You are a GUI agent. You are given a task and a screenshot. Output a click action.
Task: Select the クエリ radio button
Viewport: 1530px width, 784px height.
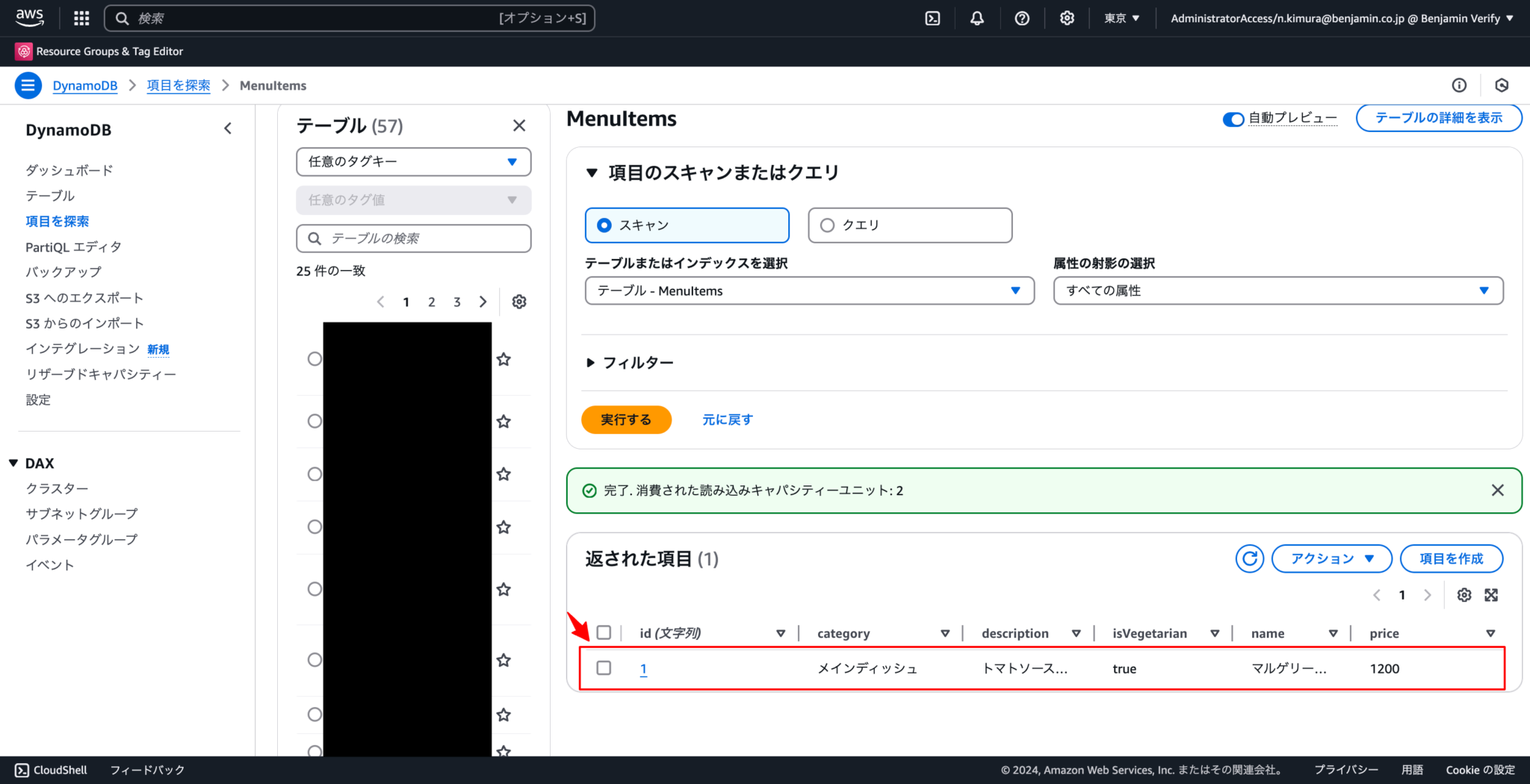[x=827, y=225]
